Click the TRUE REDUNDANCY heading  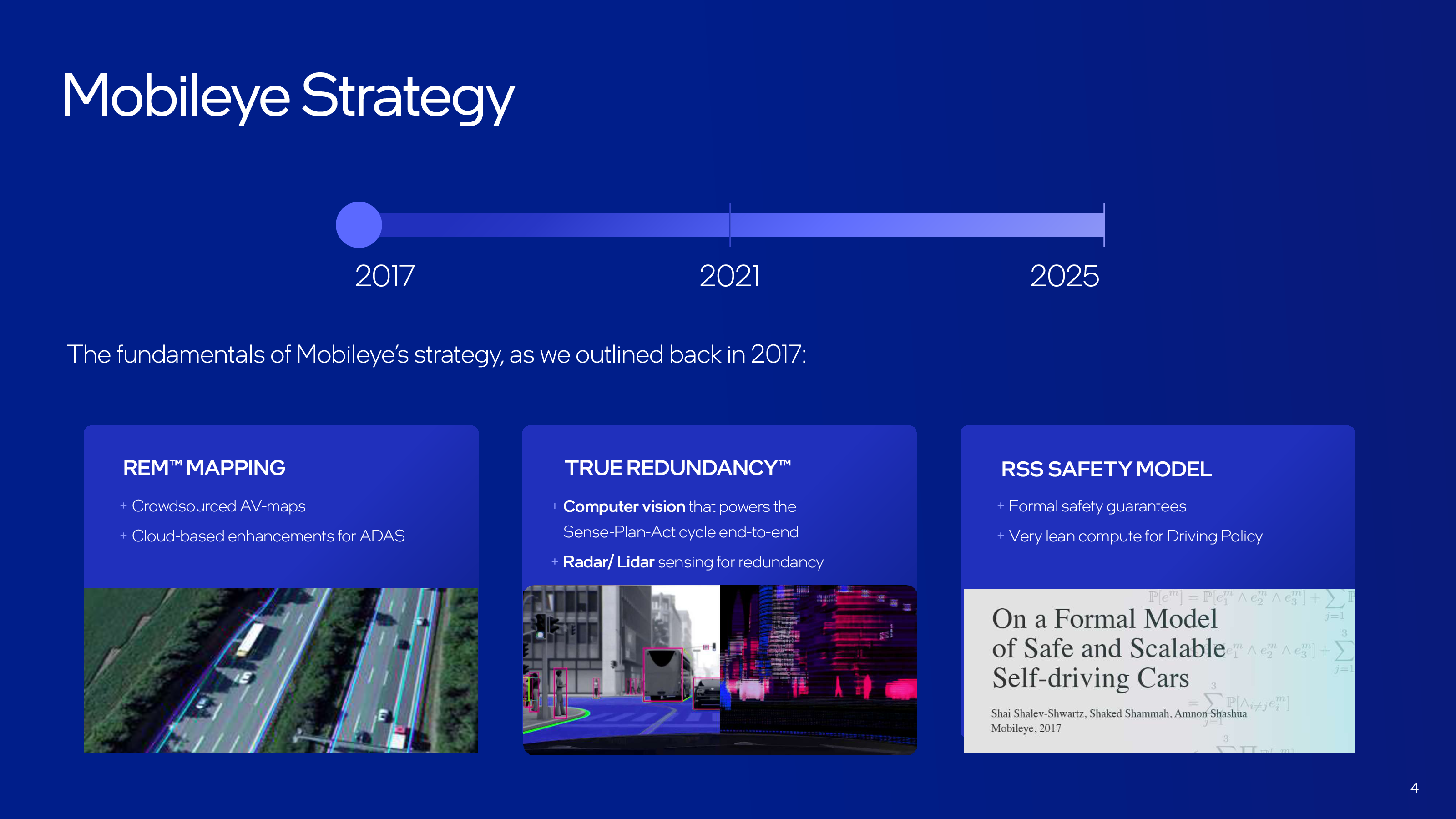click(x=677, y=468)
